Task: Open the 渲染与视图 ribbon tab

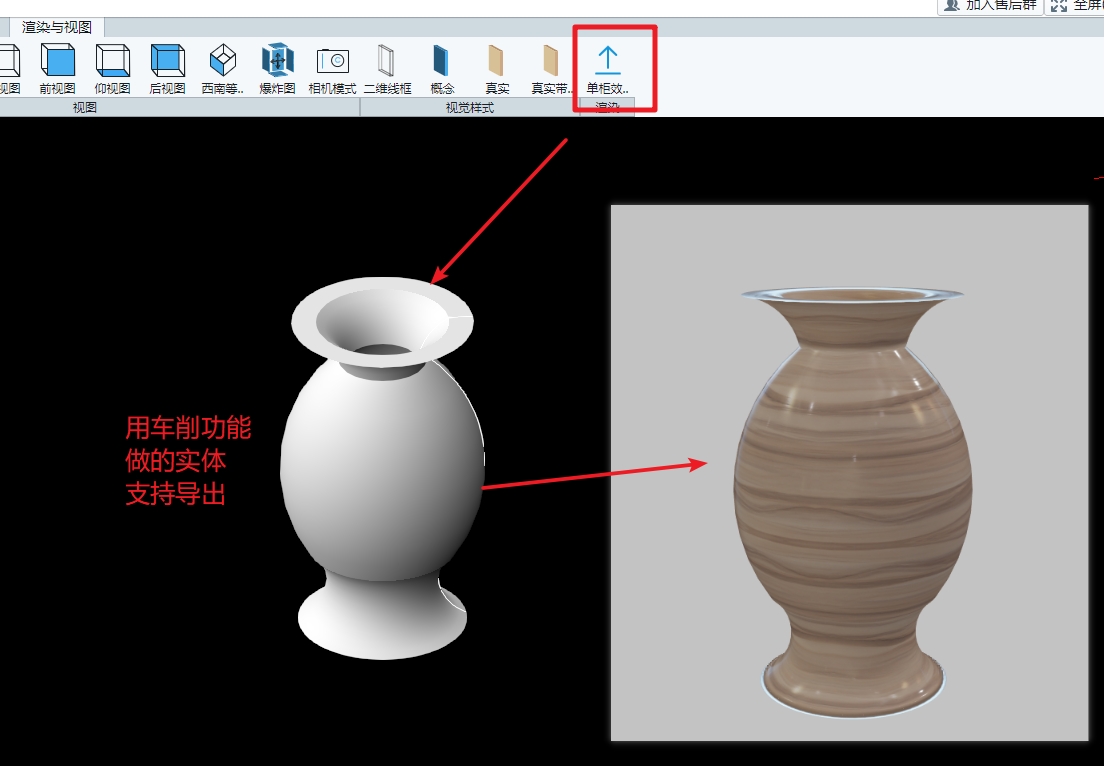Action: click(57, 27)
